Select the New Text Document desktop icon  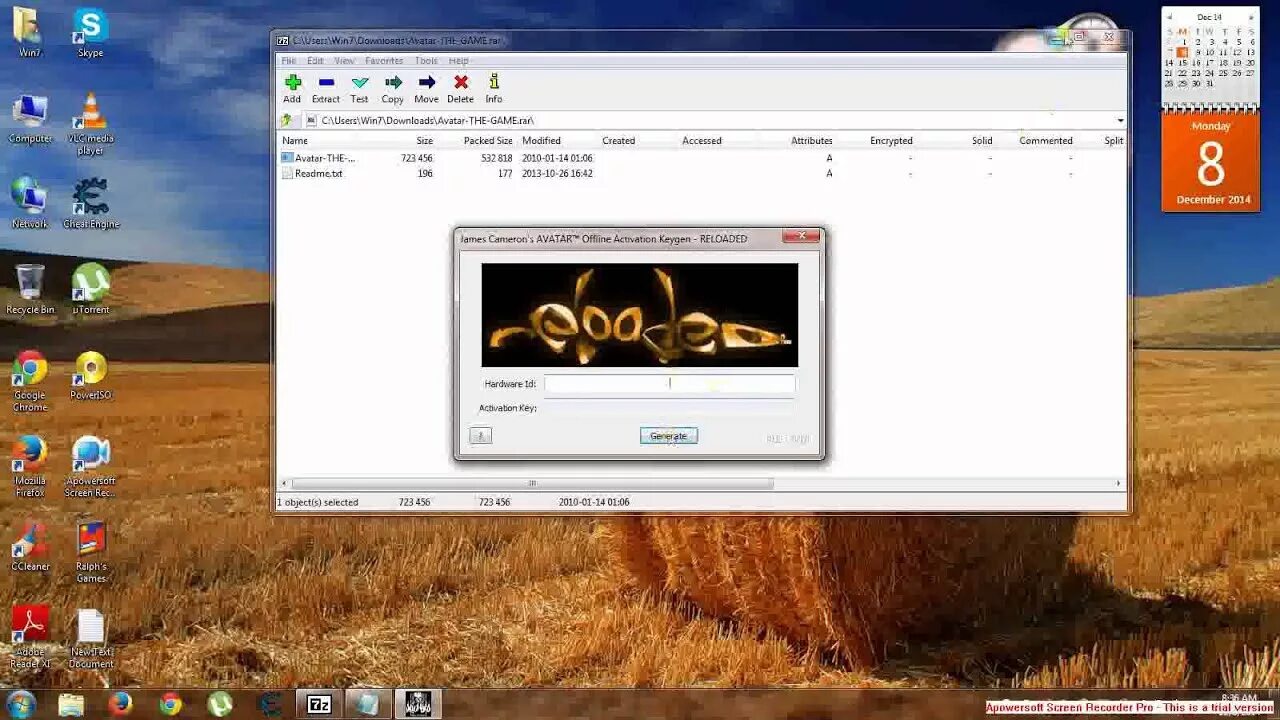coord(91,638)
